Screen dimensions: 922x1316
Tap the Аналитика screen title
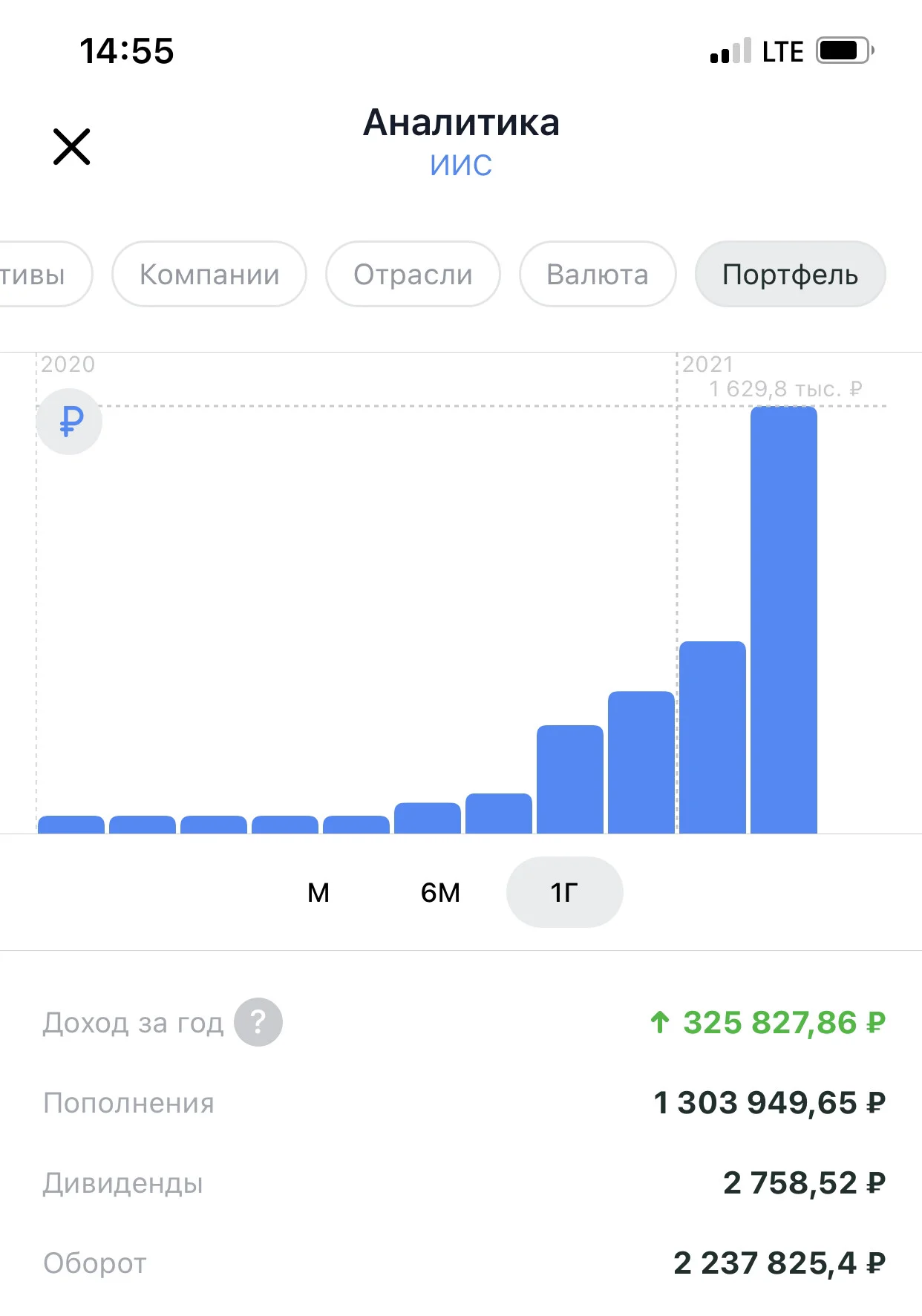(461, 122)
